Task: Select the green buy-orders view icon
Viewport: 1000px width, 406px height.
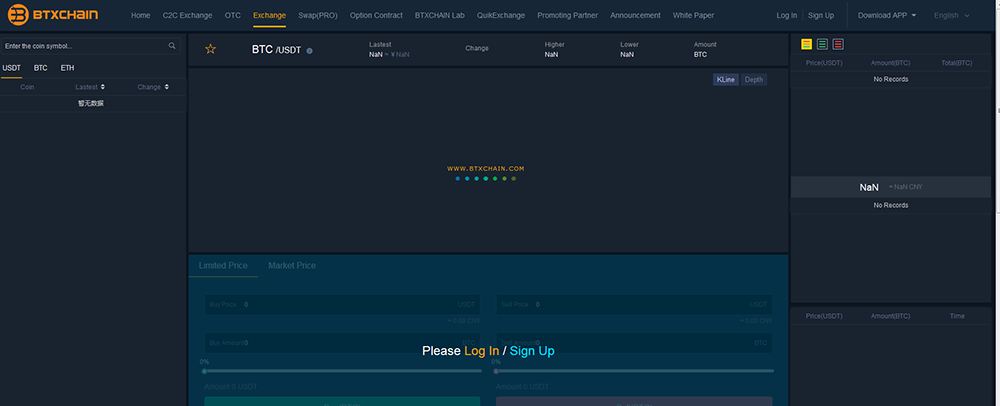Action: (x=823, y=44)
